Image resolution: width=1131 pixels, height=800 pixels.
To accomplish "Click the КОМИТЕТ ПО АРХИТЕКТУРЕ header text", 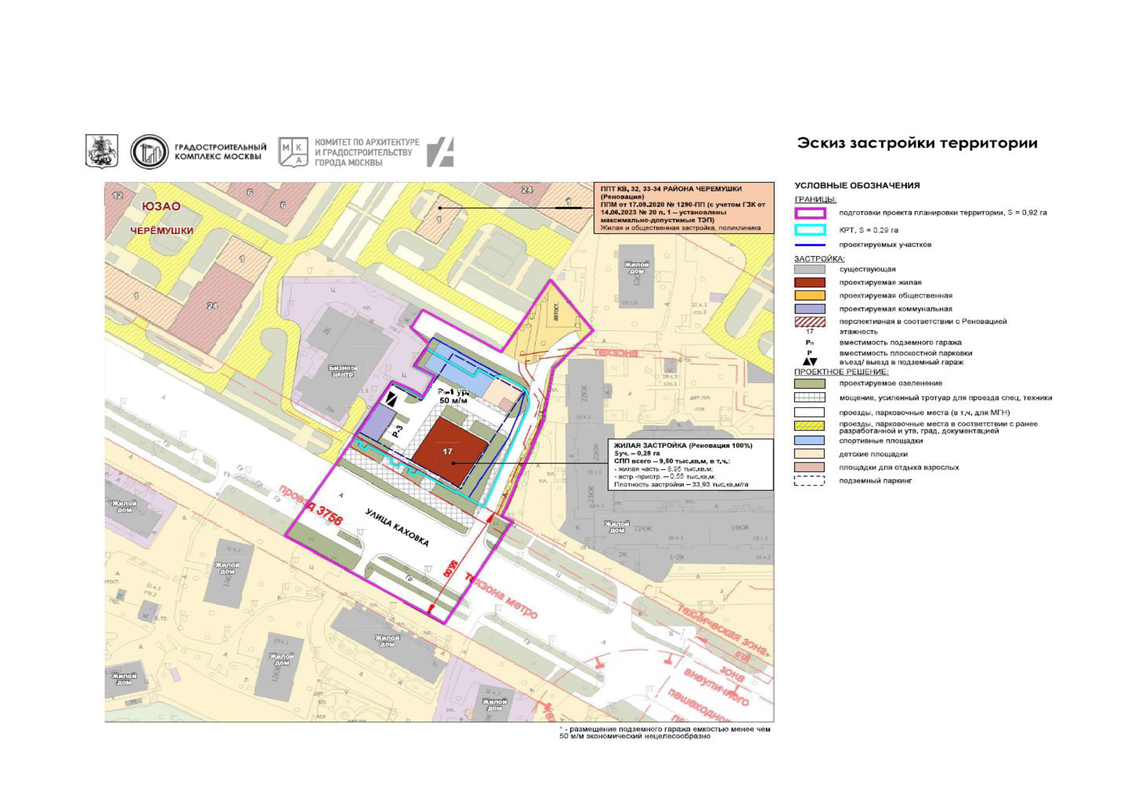I will point(366,152).
